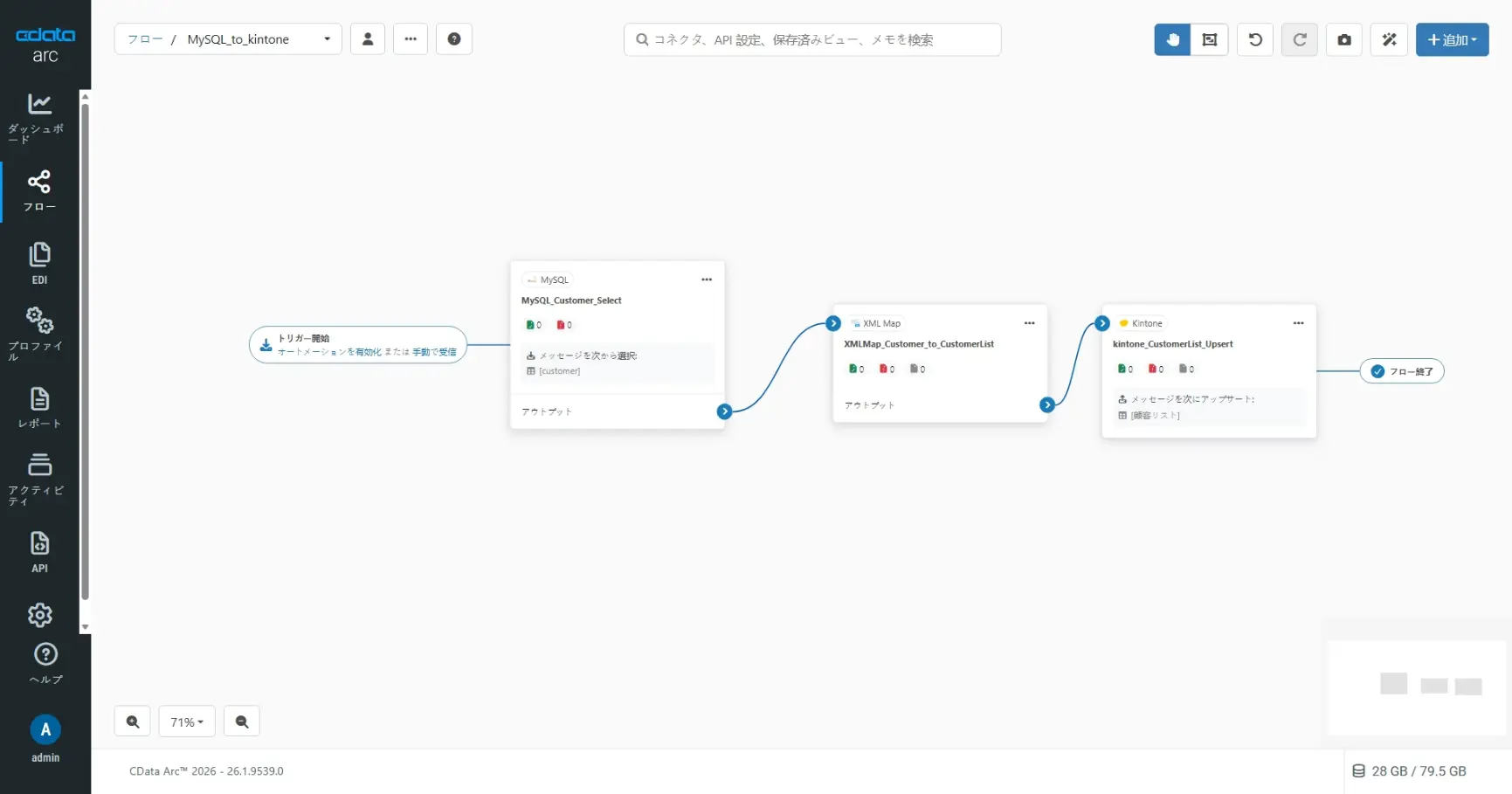Expand the MySQL_to_kintone flow dropdown

click(327, 39)
